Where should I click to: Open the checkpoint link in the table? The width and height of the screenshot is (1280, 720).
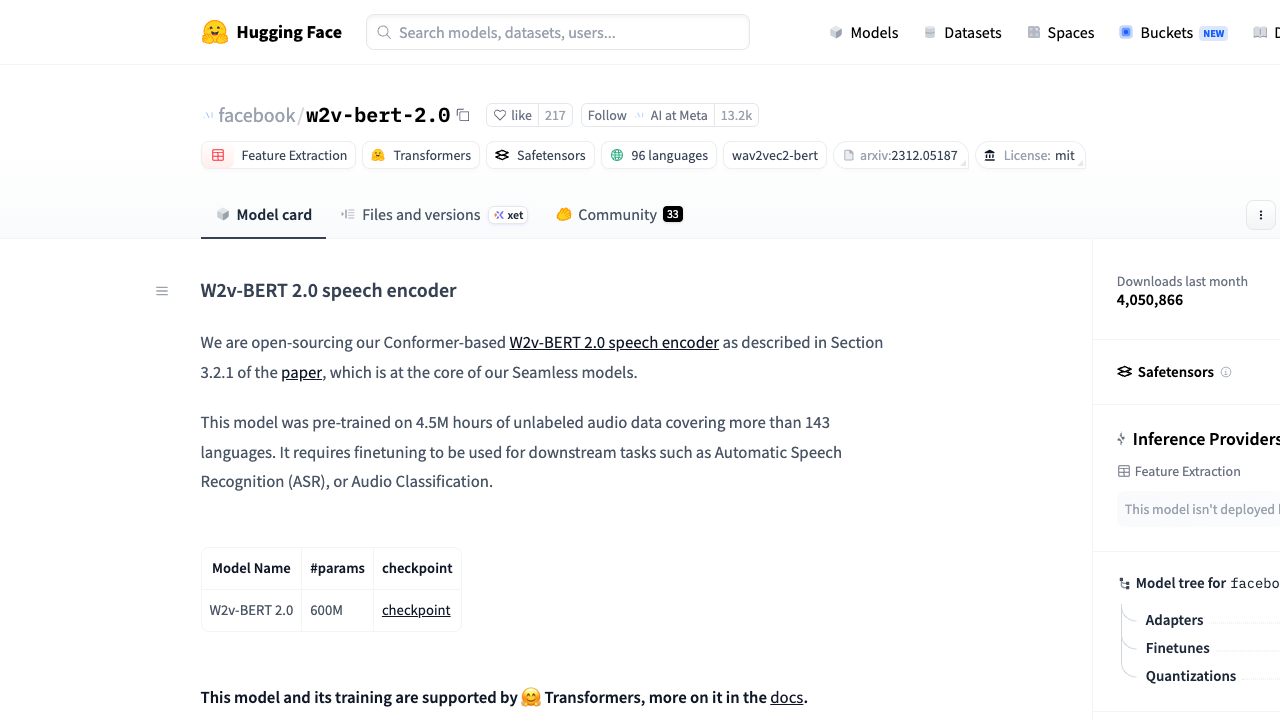coord(416,610)
